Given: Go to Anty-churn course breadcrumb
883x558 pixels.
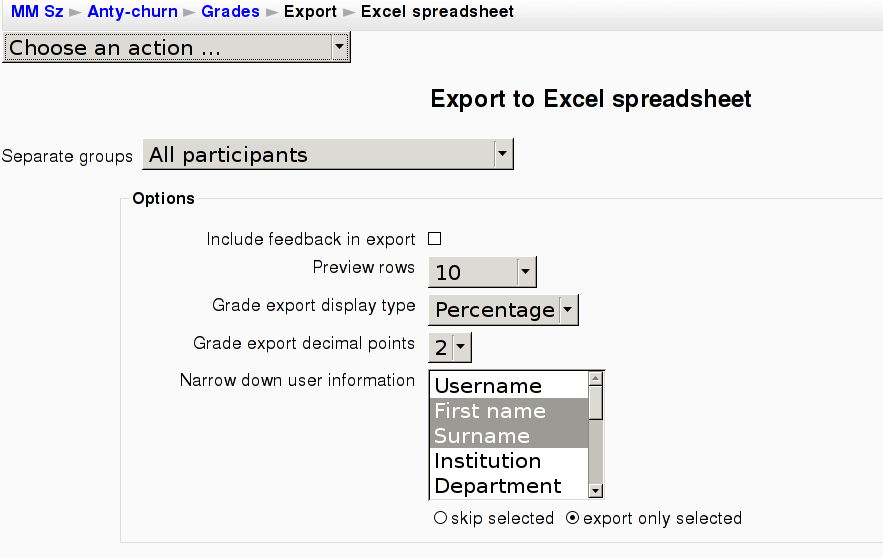Looking at the screenshot, I should (132, 11).
